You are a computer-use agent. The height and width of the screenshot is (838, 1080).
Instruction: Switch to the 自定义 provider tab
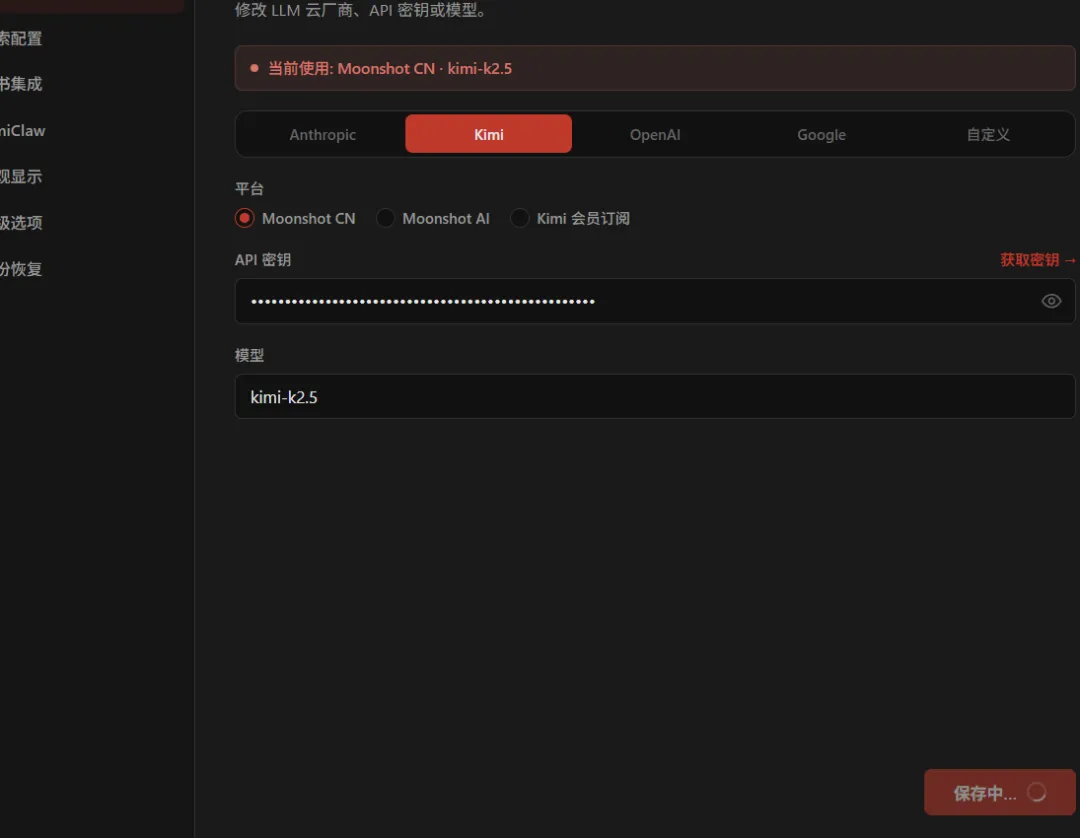(988, 134)
